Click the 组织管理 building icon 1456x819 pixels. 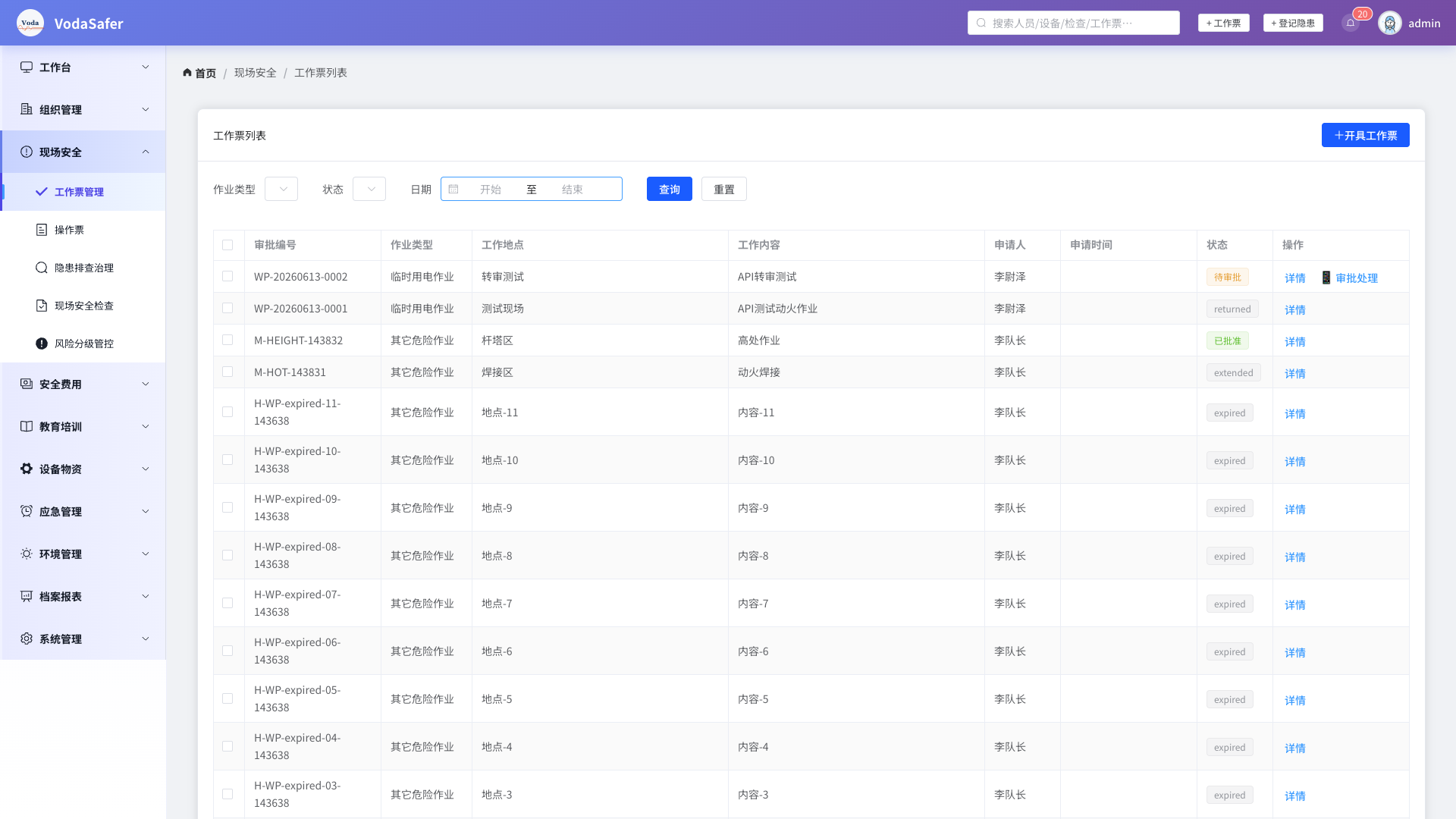[27, 109]
